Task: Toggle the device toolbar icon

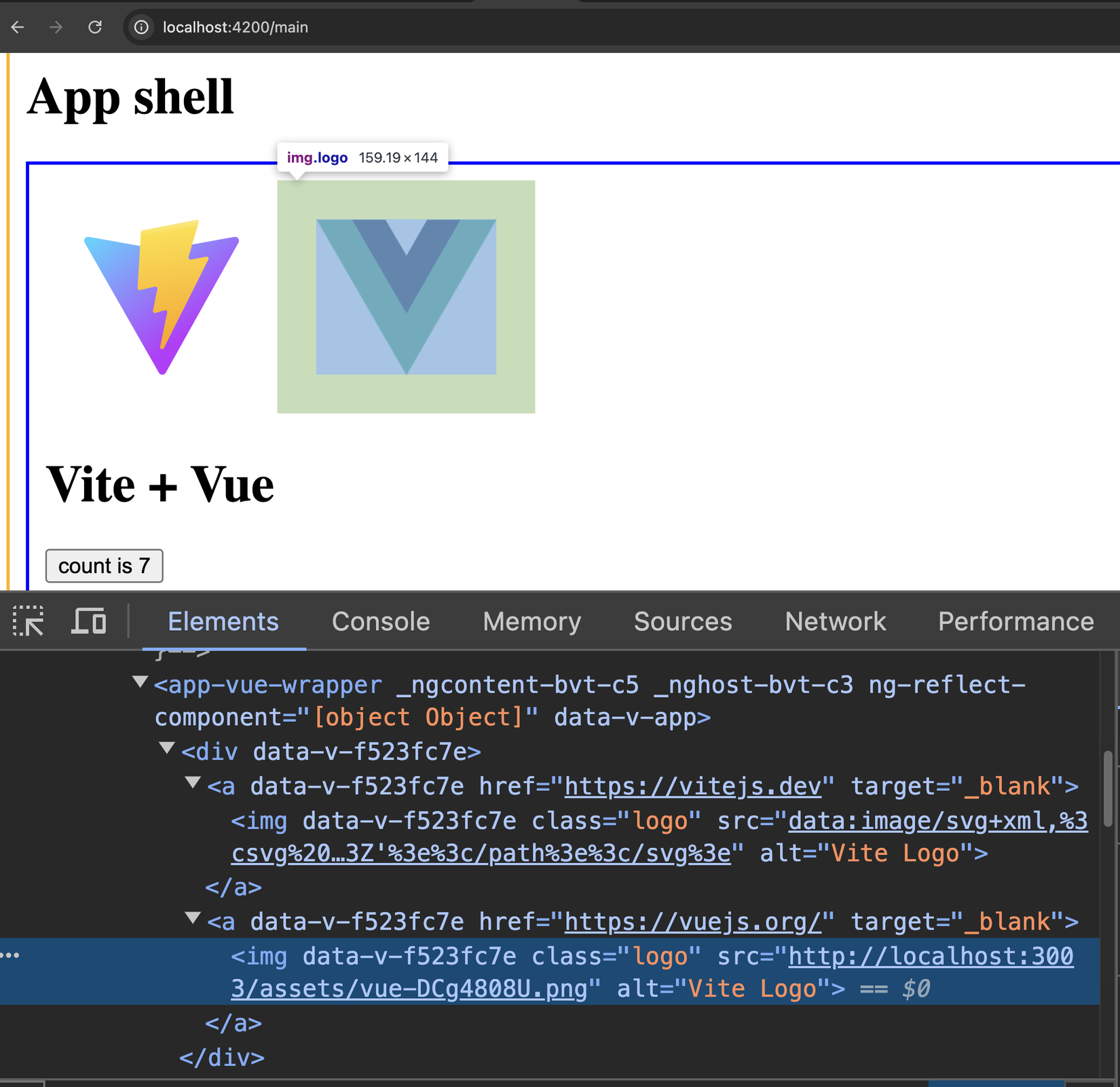Action: [89, 621]
